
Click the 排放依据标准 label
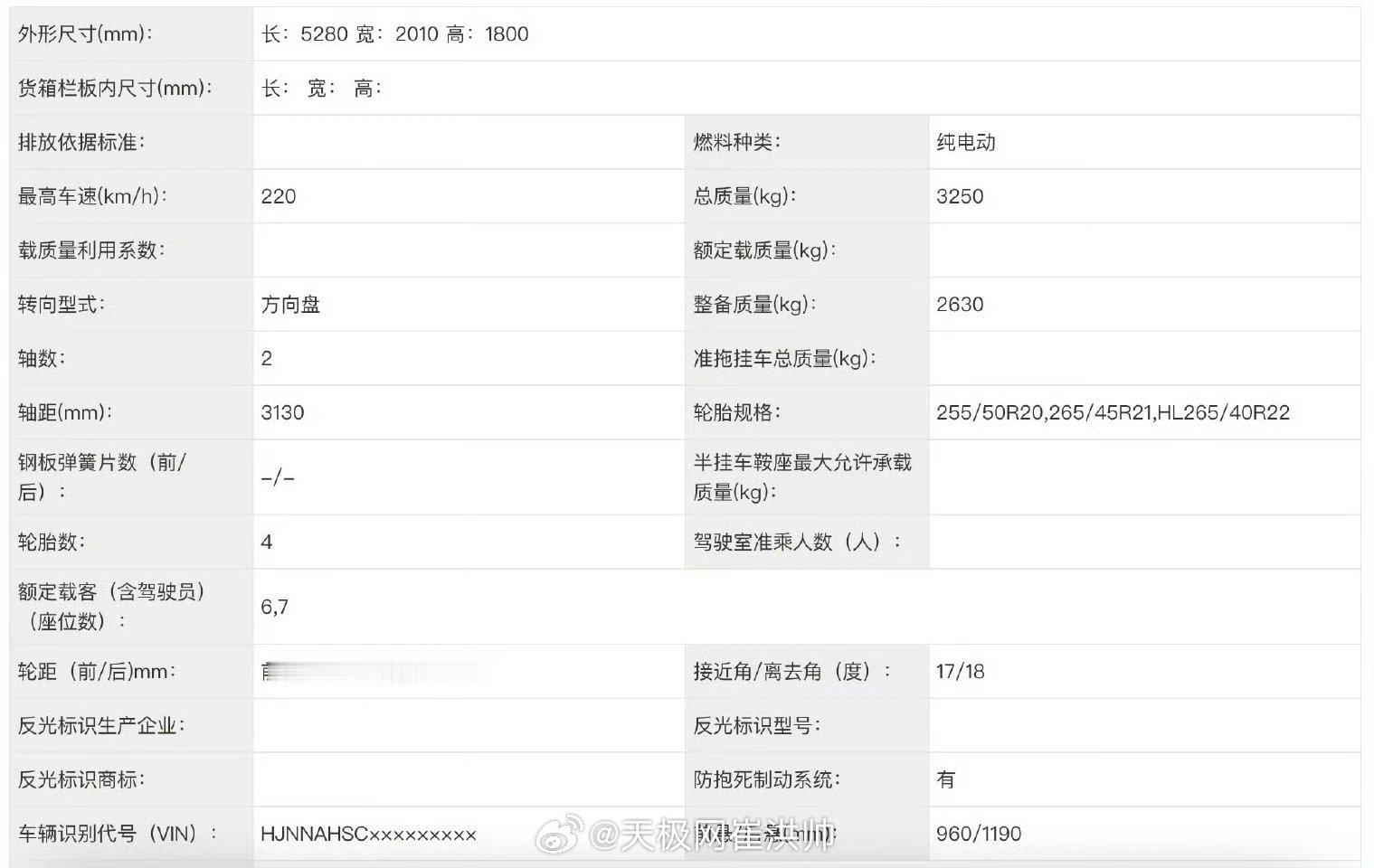click(x=81, y=142)
